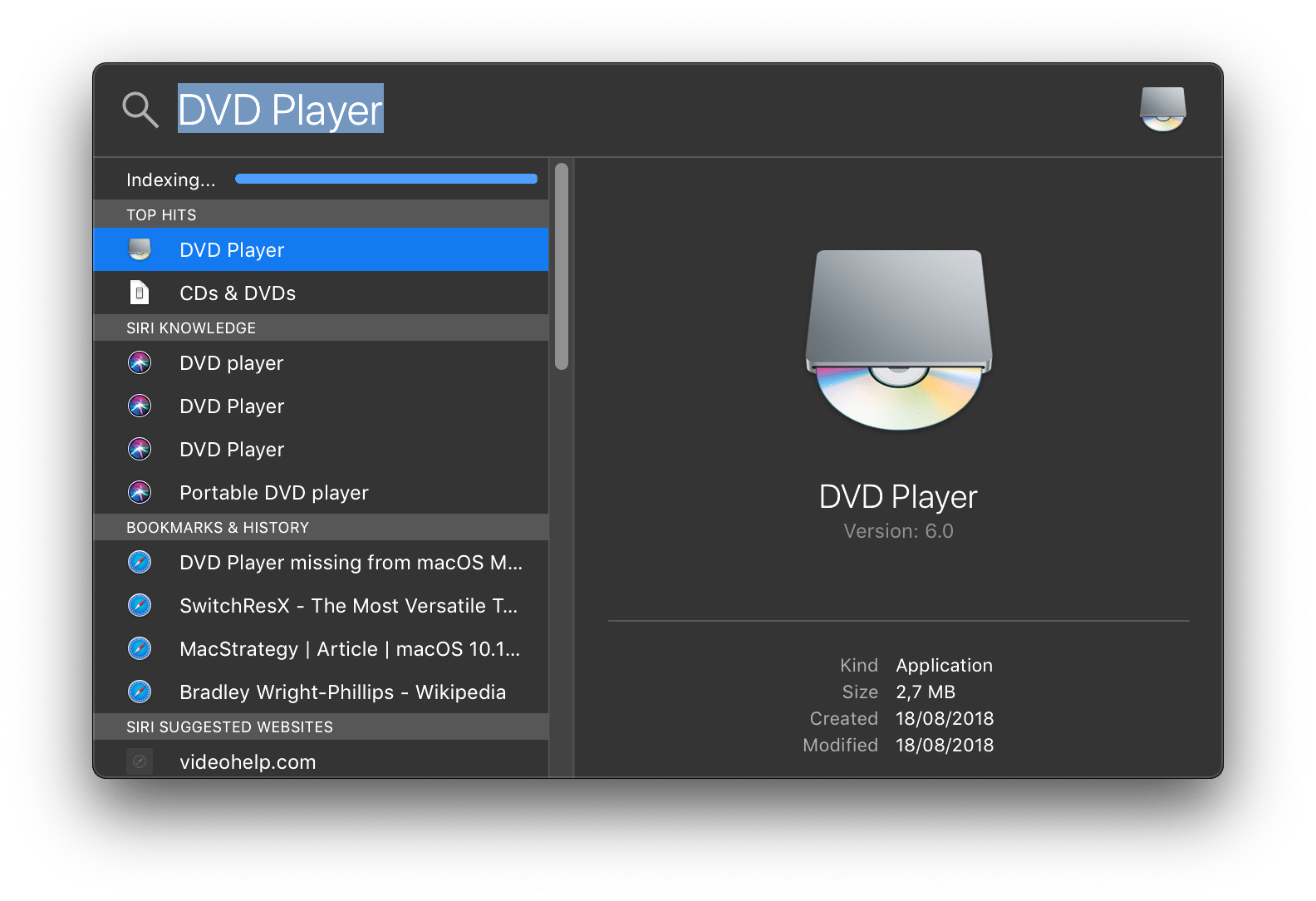Open DVD Player missing from macOS bookmark

[321, 562]
